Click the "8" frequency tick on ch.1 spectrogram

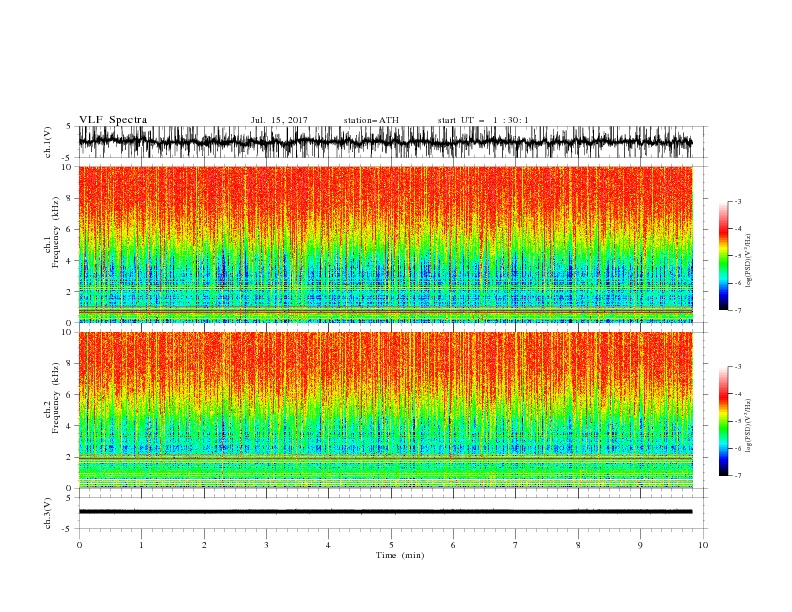point(70,198)
